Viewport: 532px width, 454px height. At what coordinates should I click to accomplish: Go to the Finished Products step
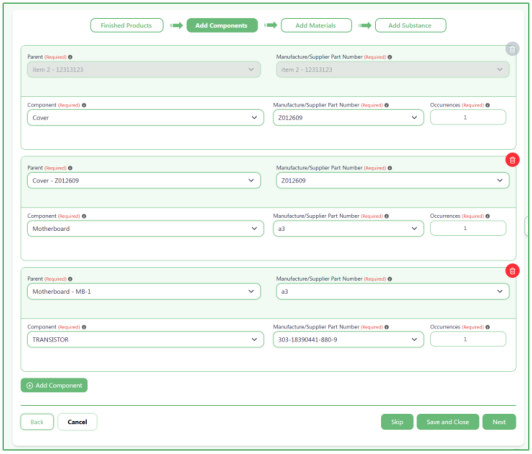point(127,25)
